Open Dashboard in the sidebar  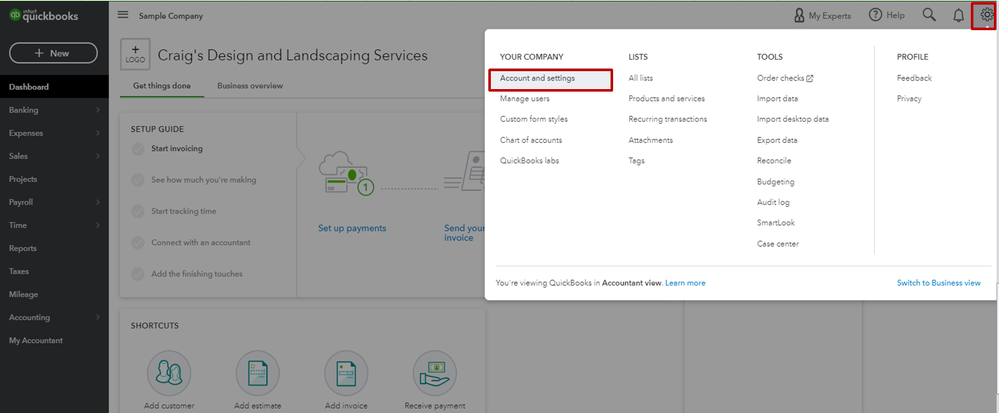(54, 87)
